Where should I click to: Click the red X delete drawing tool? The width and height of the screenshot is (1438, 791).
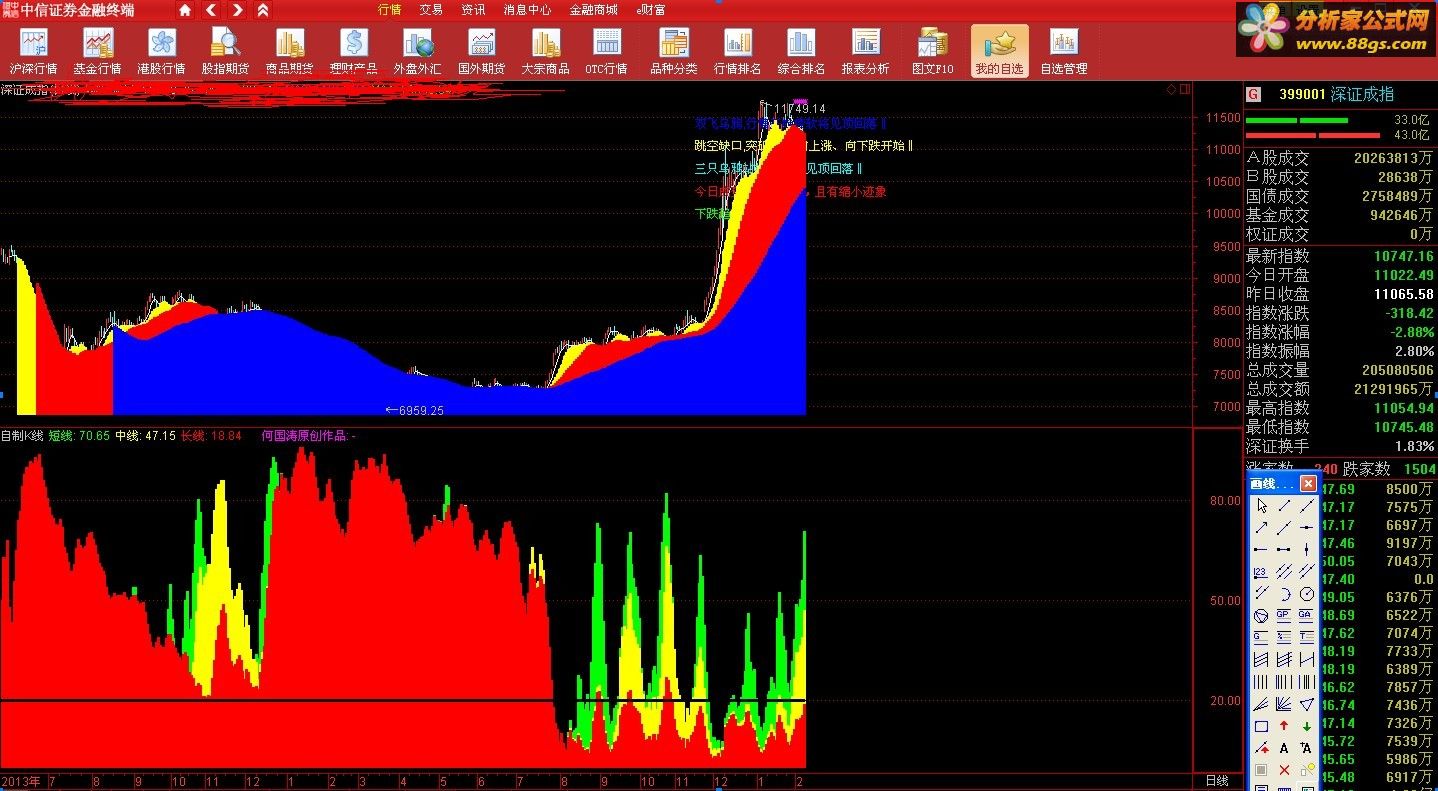tap(1284, 770)
